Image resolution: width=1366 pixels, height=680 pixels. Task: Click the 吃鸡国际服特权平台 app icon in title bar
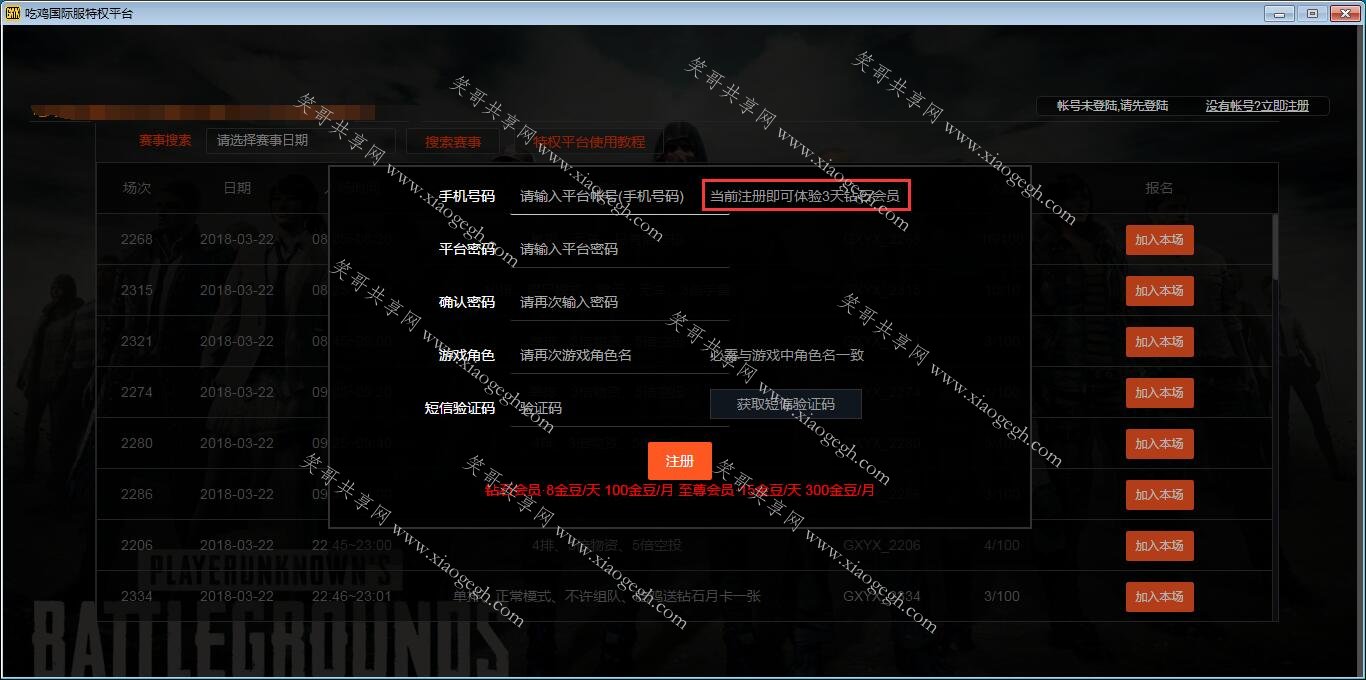[13, 13]
